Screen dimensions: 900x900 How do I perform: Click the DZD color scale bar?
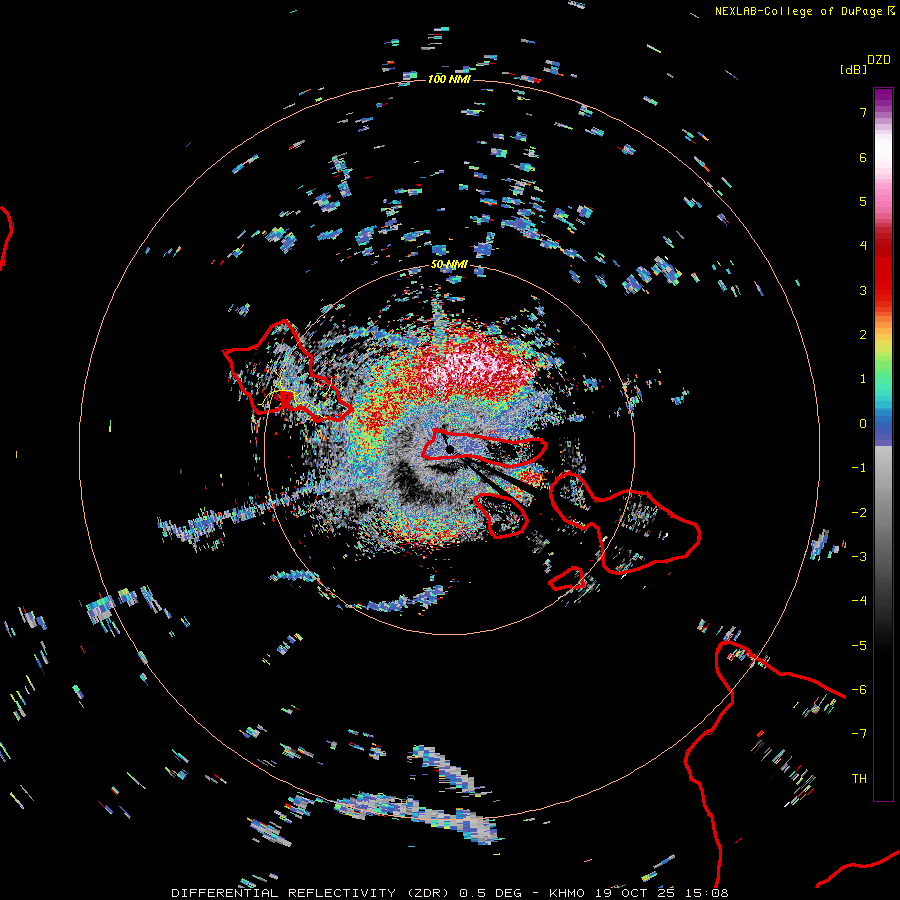click(x=883, y=444)
